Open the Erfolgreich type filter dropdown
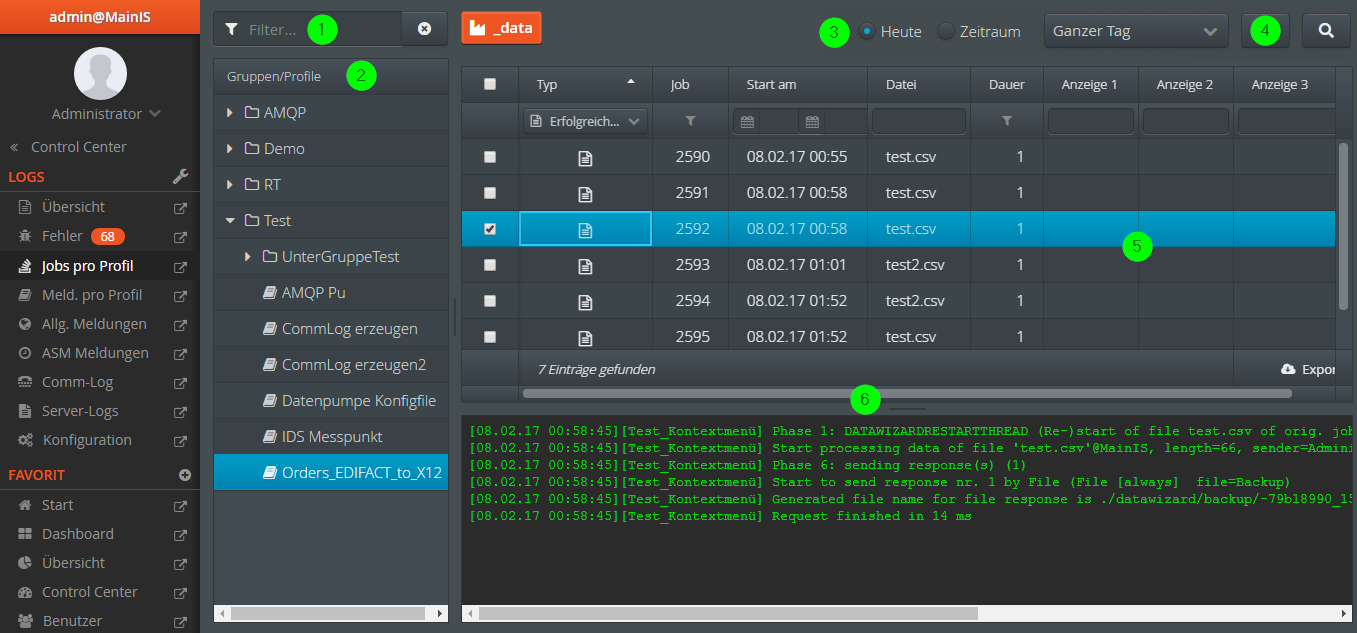Screen dimensions: 1357x633 click(586, 121)
